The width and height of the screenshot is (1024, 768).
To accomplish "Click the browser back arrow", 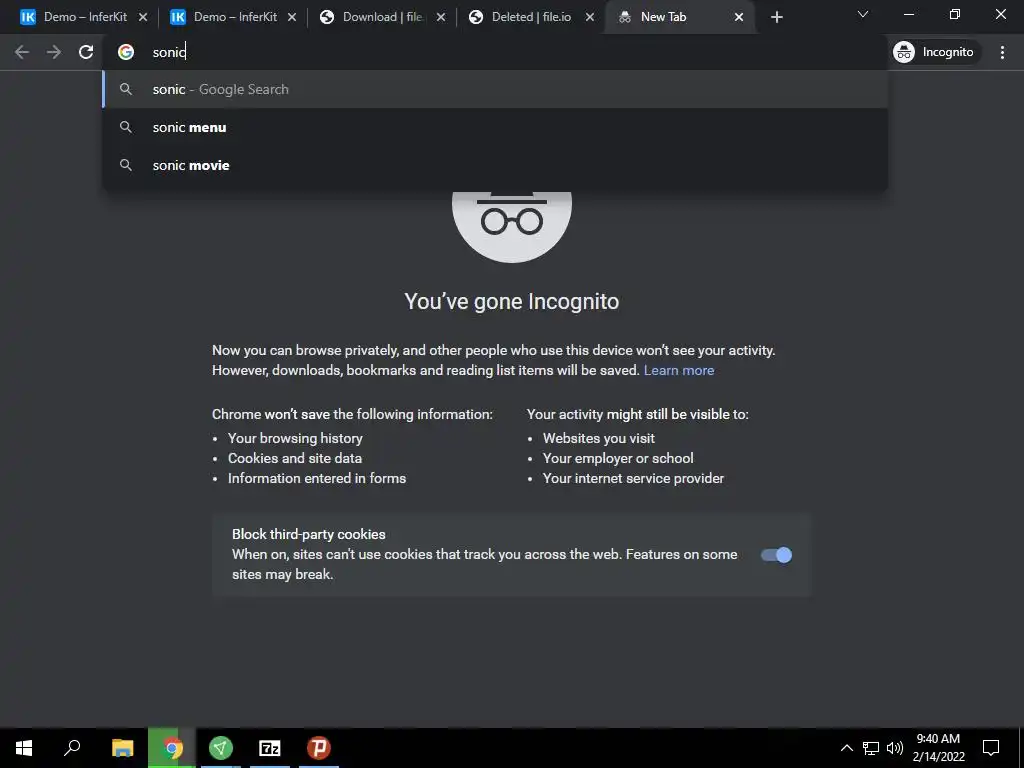I will (22, 52).
